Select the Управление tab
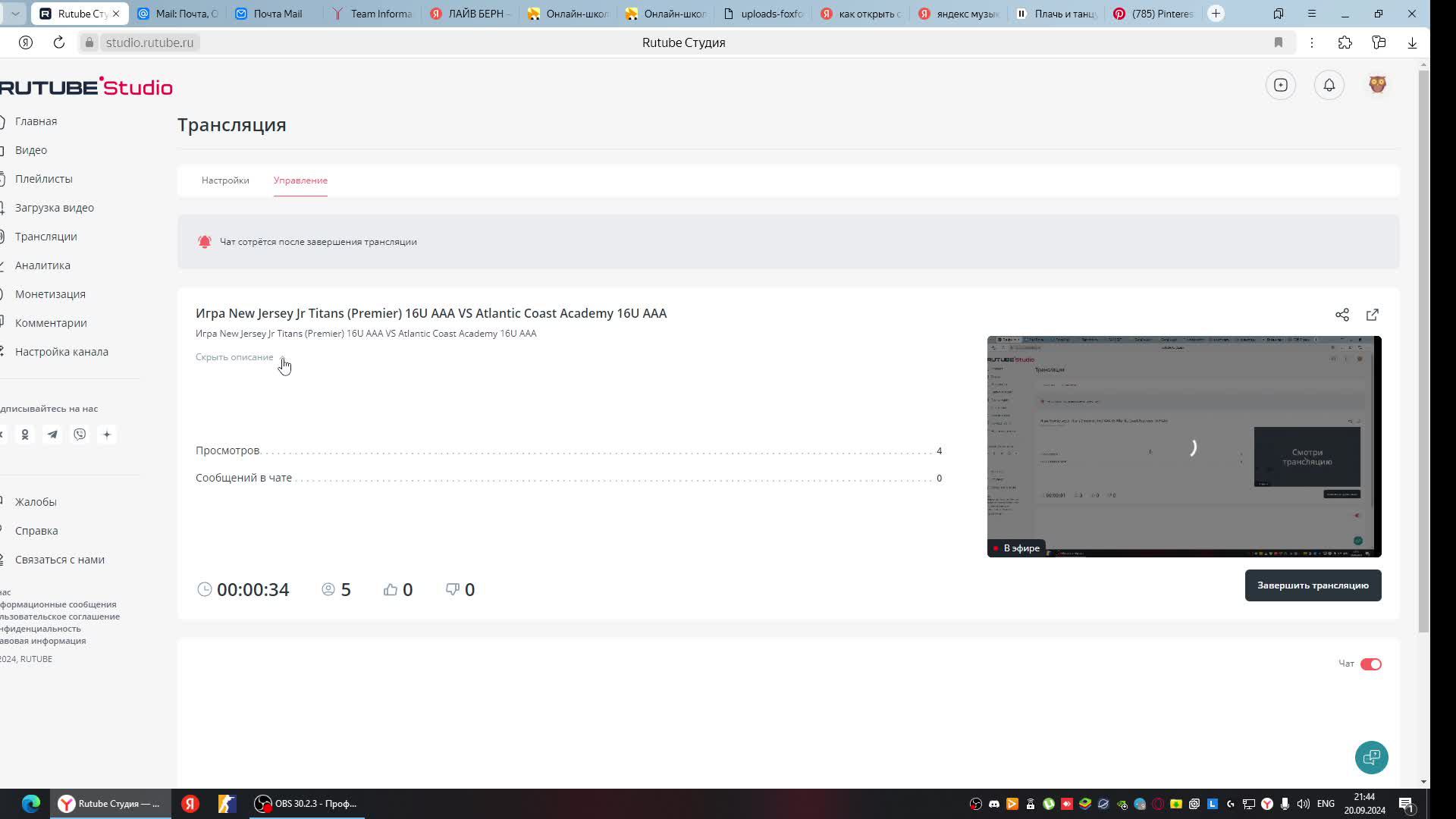 pos(300,180)
